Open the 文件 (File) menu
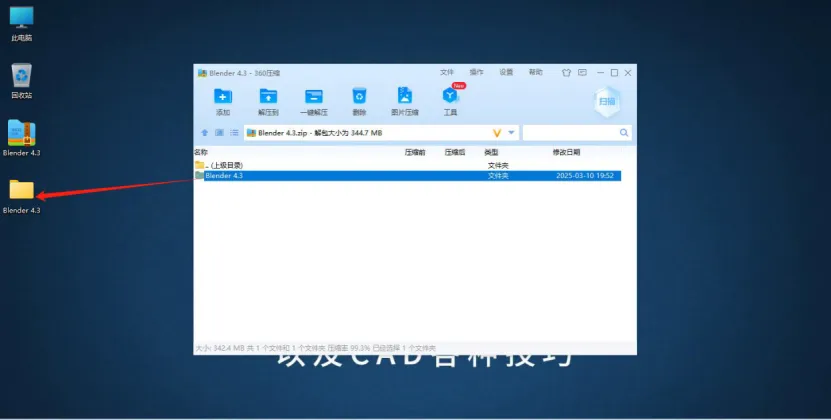Screen dimensions: 831x420 (x=447, y=72)
